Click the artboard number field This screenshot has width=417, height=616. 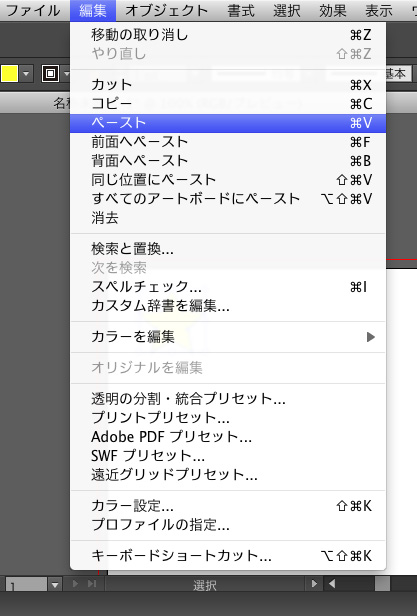(27, 585)
